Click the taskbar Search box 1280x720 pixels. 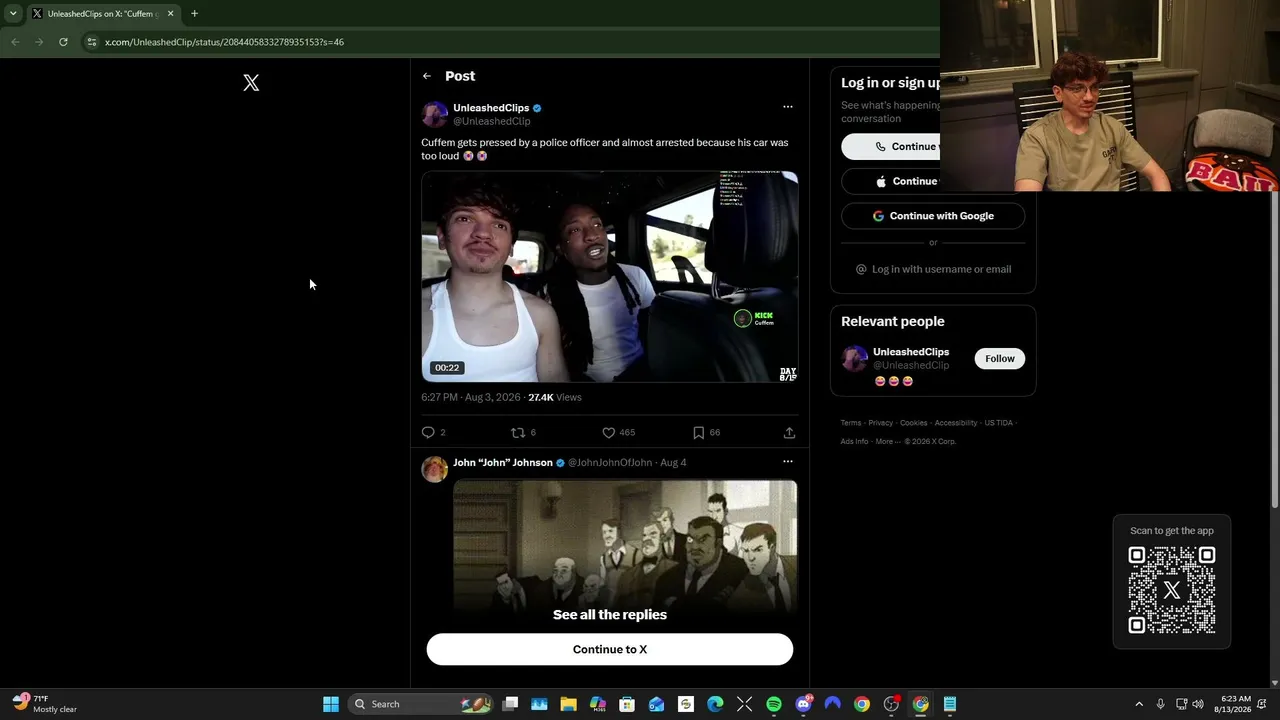(420, 704)
